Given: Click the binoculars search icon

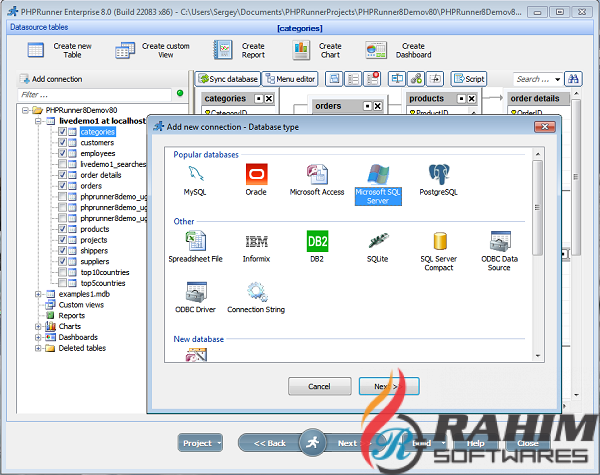Looking at the screenshot, I should pyautogui.click(x=573, y=79).
